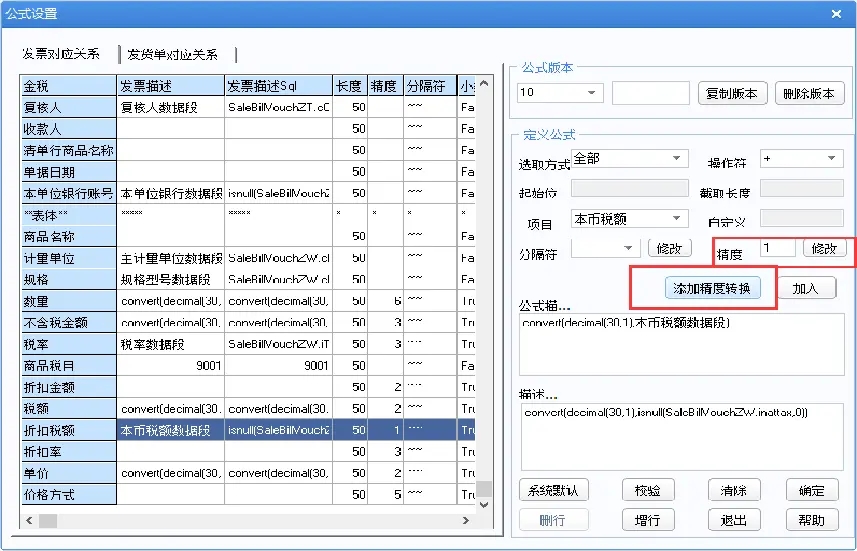Click the horizontal scroll left arrow
Viewport: 857px width, 551px height.
pyautogui.click(x=29, y=520)
